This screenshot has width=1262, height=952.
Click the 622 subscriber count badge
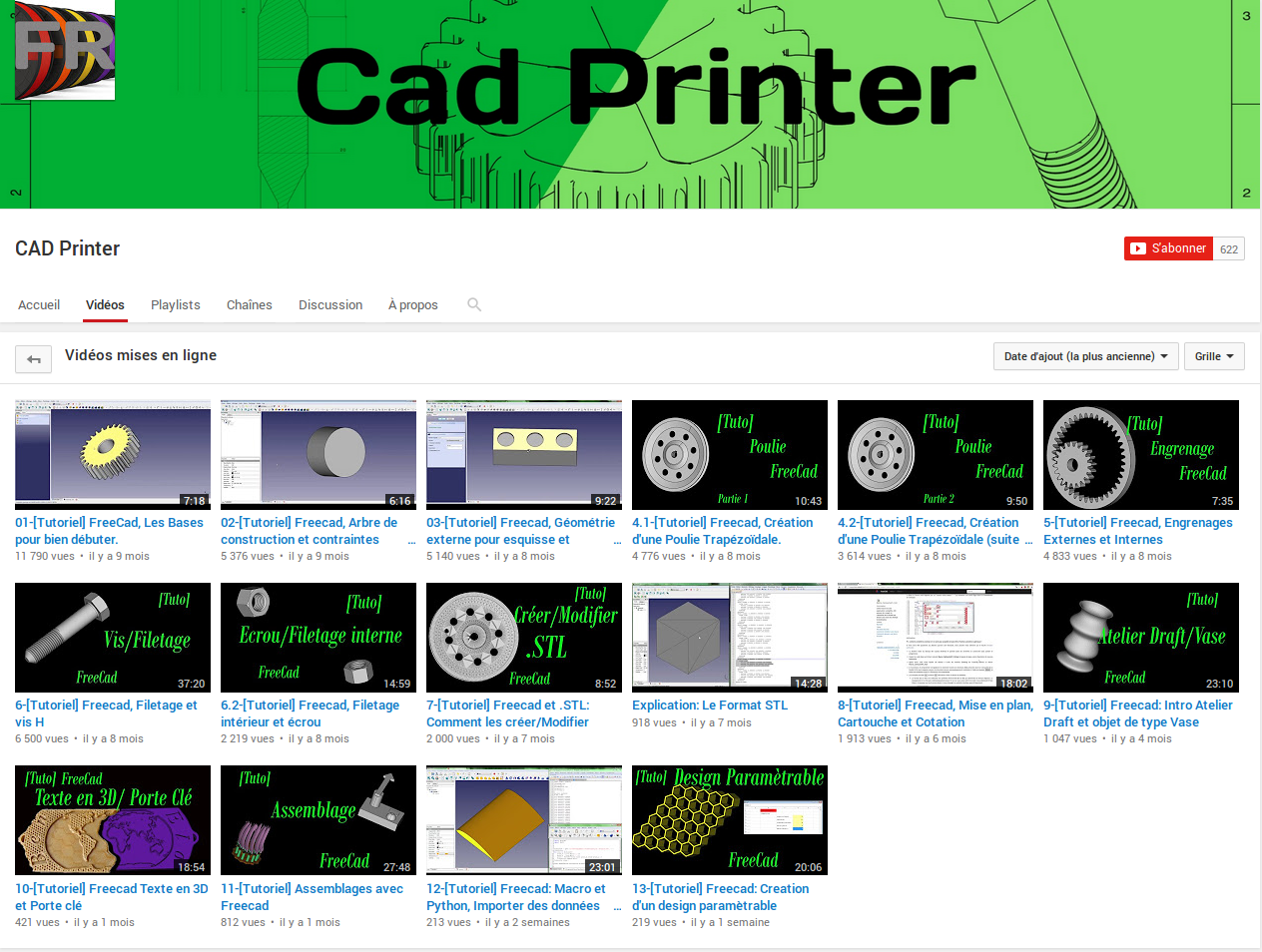click(x=1229, y=249)
